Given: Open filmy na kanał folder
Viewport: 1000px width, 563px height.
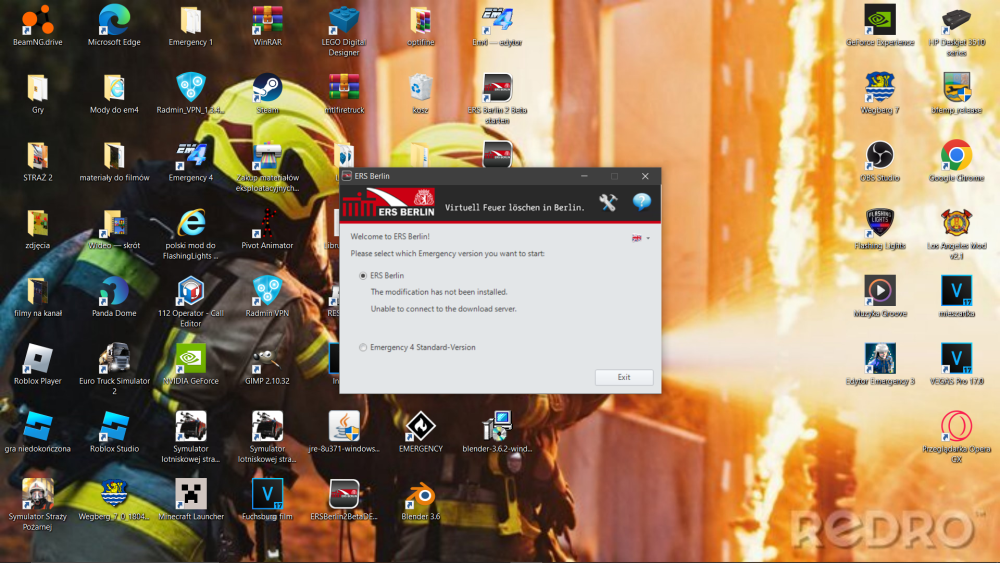Looking at the screenshot, I should [38, 297].
